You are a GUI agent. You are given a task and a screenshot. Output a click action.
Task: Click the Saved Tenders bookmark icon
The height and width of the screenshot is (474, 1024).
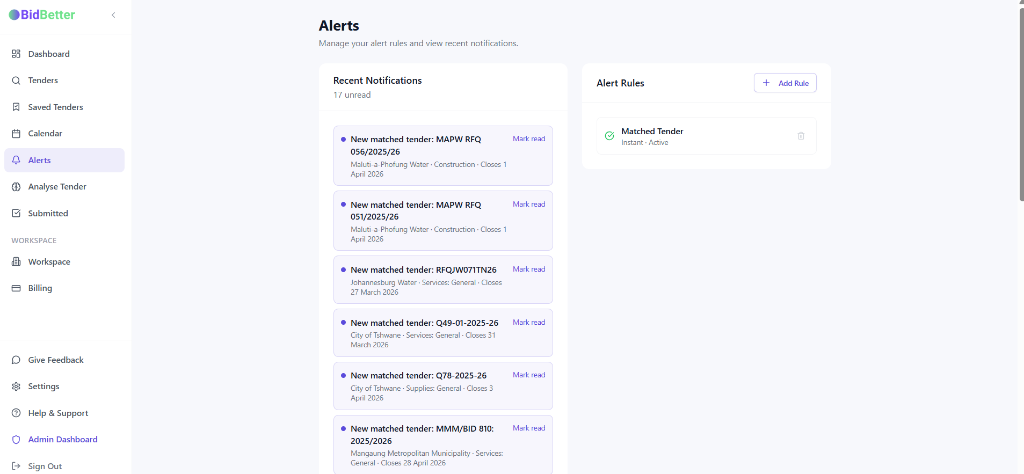tap(16, 107)
